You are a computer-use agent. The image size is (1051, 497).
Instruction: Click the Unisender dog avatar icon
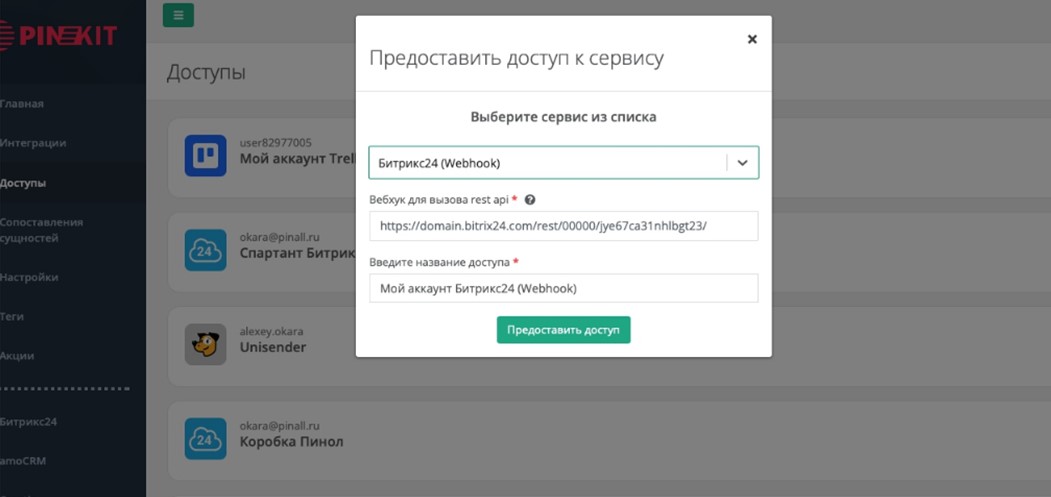click(205, 344)
